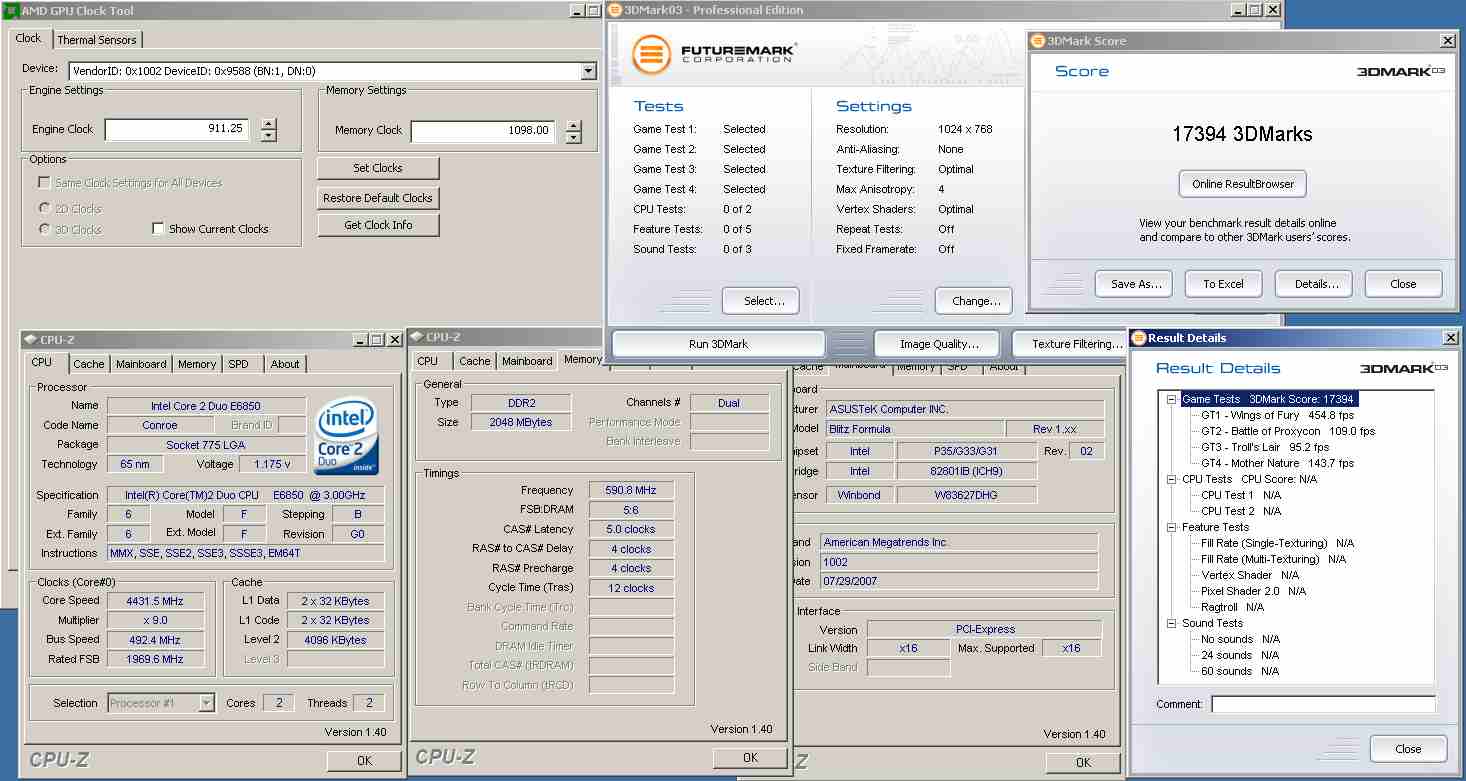Open Memory tab in left CPU-Z window

pyautogui.click(x=197, y=364)
